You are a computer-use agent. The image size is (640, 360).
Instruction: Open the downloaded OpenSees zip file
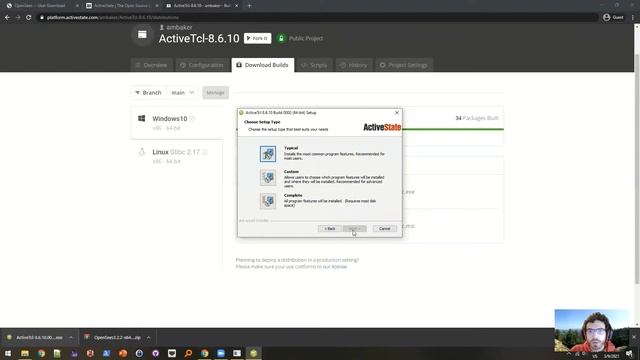(113, 338)
